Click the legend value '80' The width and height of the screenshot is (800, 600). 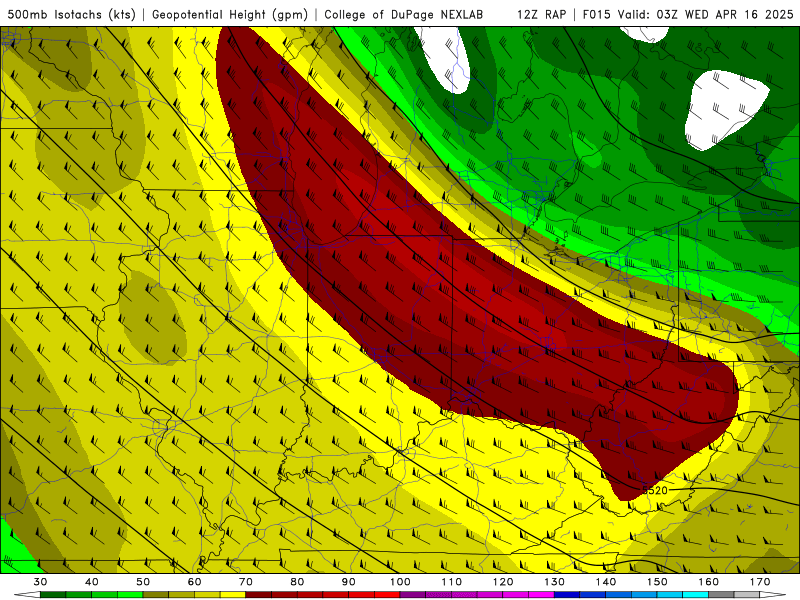point(297,582)
